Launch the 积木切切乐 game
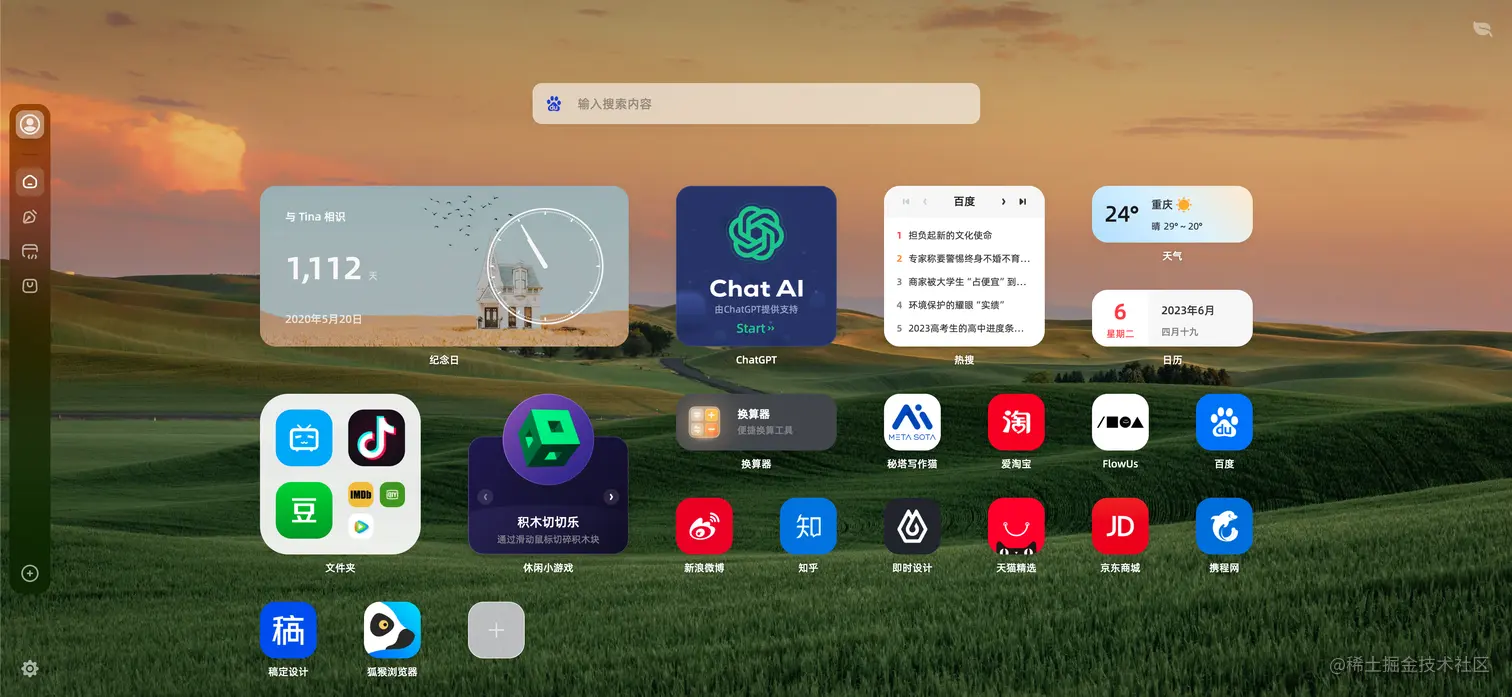1512x697 pixels. [x=548, y=521]
